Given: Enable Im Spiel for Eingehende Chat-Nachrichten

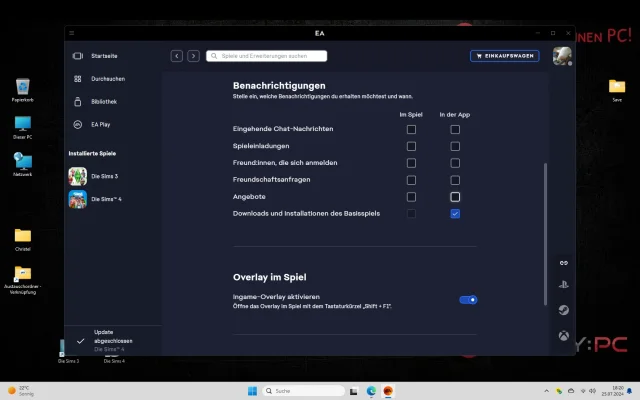Looking at the screenshot, I should 411,129.
